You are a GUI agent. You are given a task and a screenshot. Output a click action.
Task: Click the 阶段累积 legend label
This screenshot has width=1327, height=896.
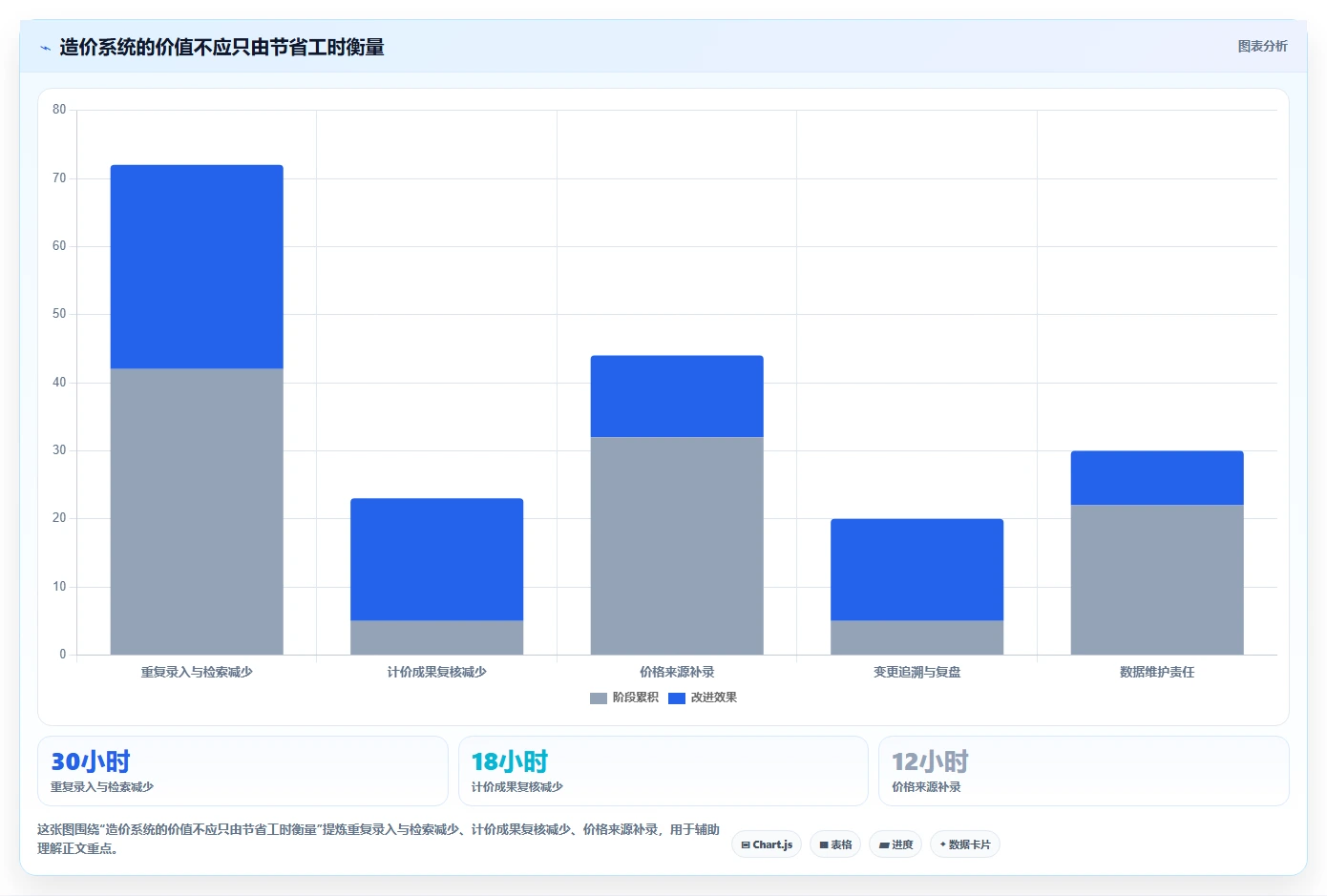(x=636, y=698)
